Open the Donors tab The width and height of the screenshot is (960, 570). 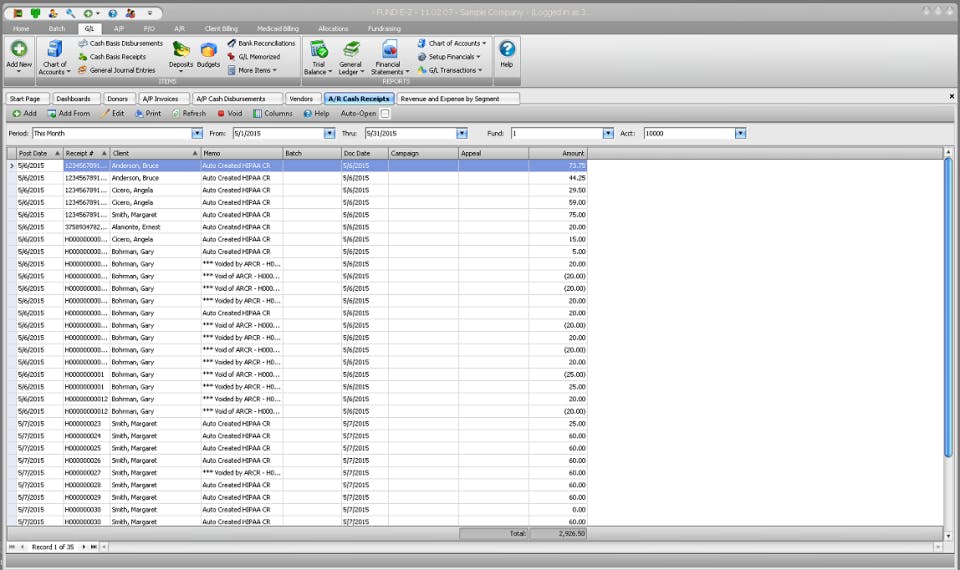(x=118, y=99)
